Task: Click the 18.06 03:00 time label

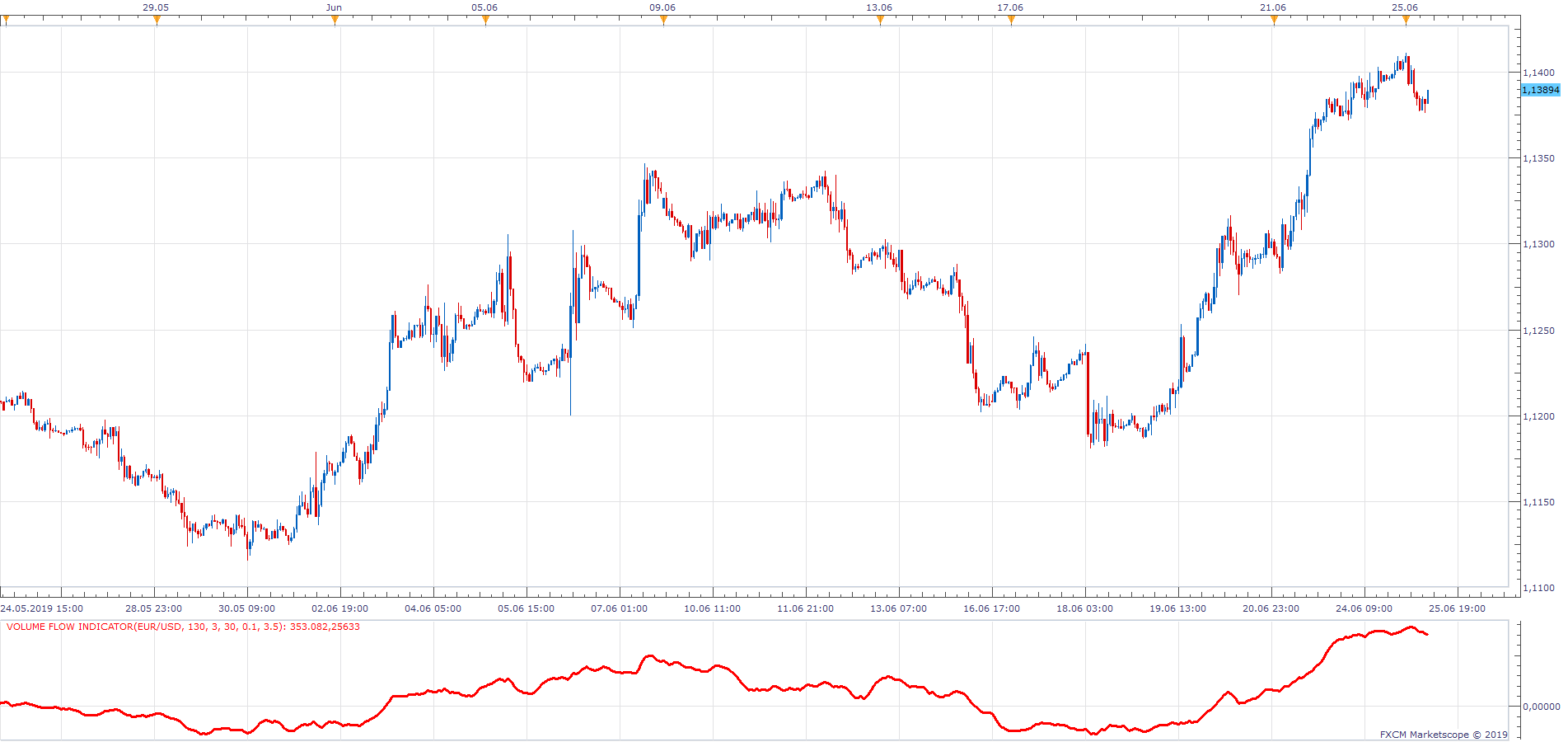Action: point(1084,608)
